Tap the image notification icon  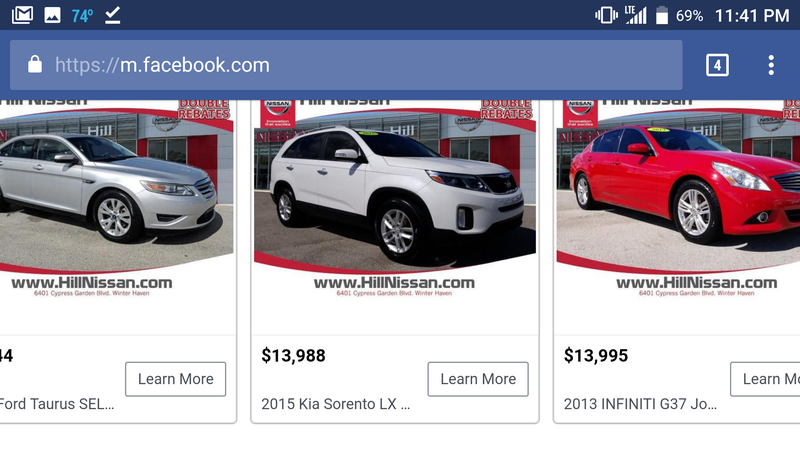pos(52,15)
